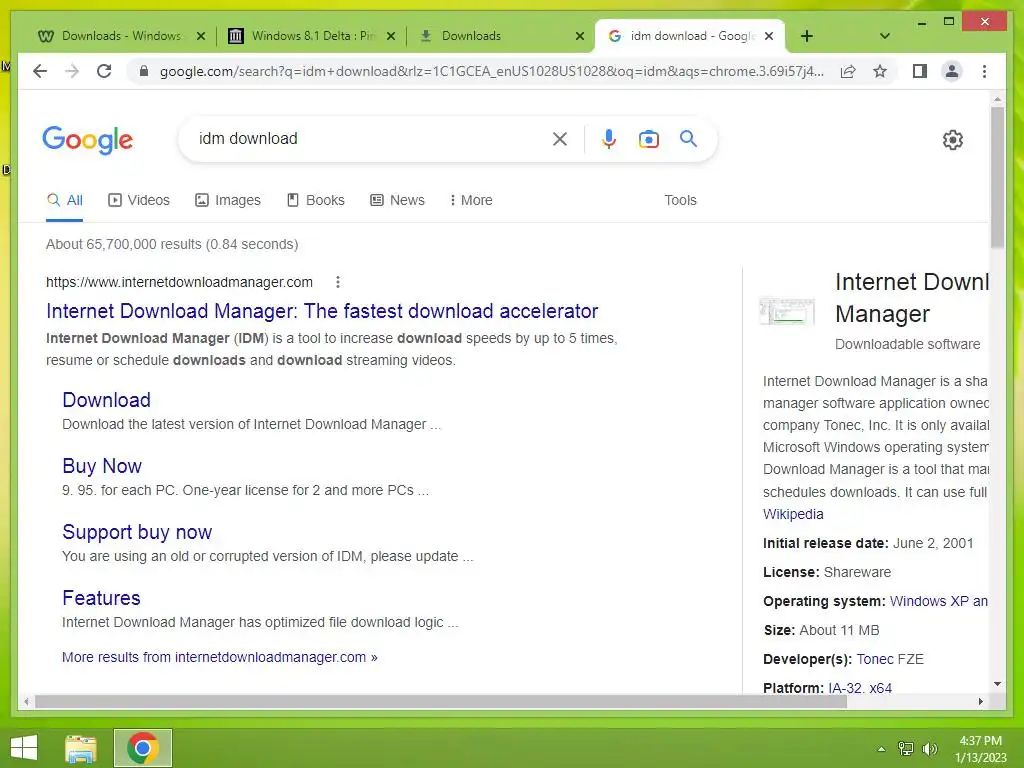1024x768 pixels.
Task: Go back to the previous page
Action: 40,71
